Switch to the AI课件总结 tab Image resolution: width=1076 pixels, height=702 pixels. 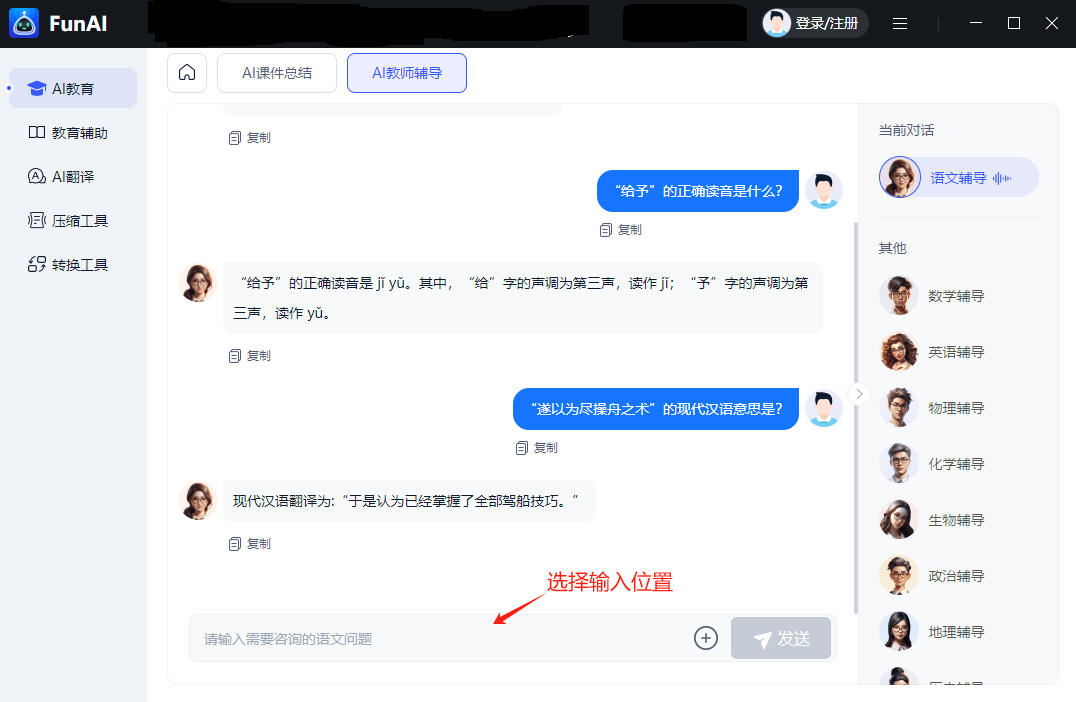[277, 73]
